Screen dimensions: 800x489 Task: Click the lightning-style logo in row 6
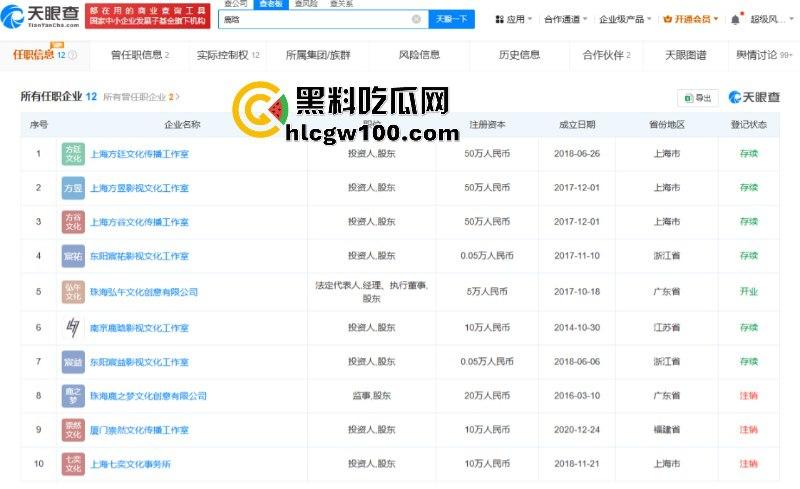(73, 328)
